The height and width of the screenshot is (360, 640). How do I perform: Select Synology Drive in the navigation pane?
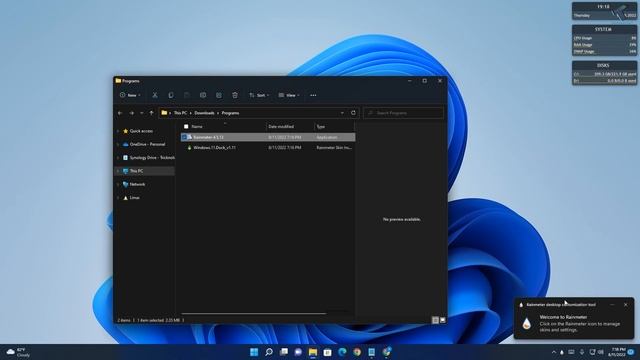point(152,158)
